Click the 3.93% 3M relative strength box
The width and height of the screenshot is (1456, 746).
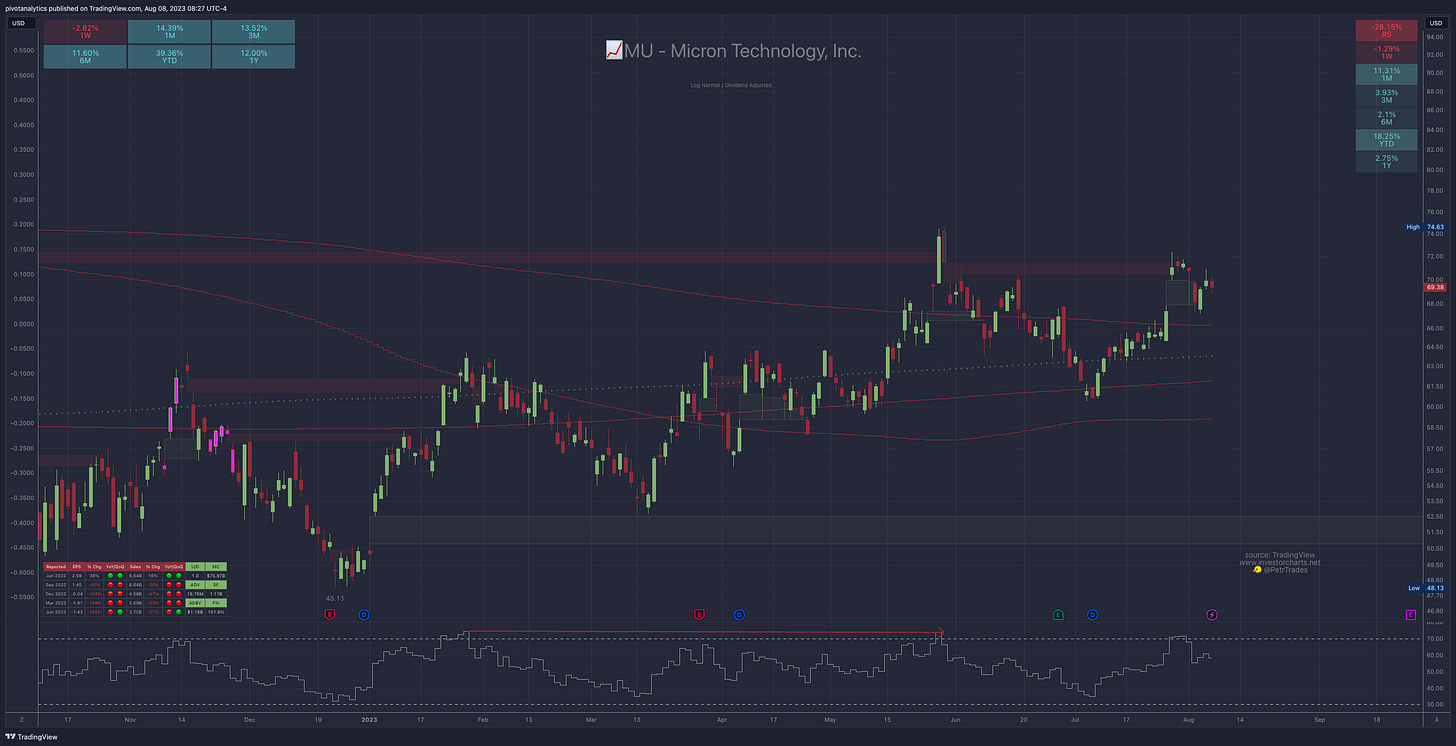[1386, 96]
